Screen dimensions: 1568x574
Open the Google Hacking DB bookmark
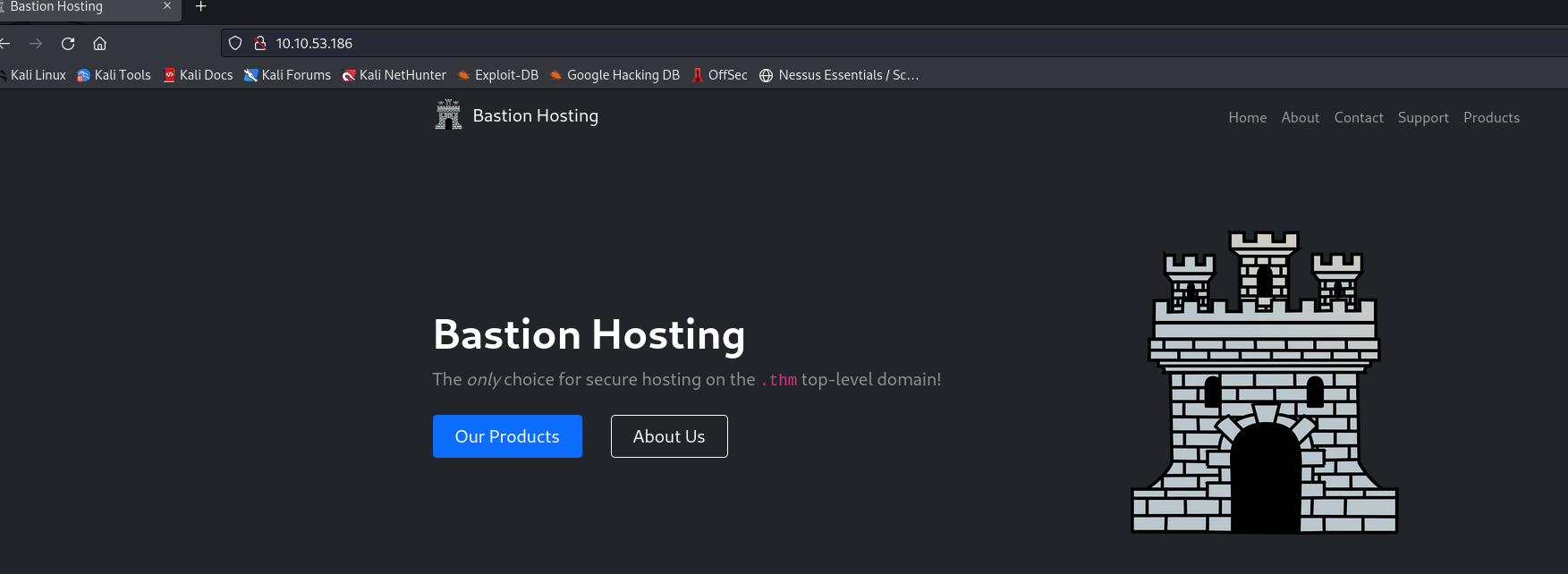coord(614,75)
